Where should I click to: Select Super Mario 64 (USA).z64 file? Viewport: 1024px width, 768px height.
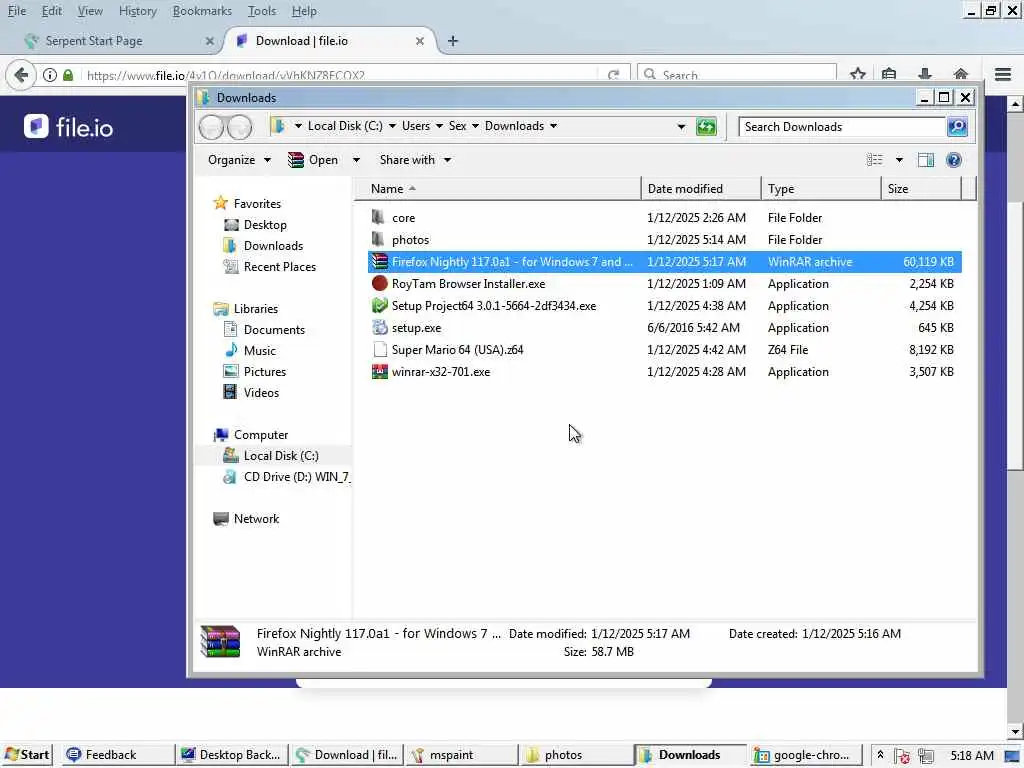click(x=665, y=350)
